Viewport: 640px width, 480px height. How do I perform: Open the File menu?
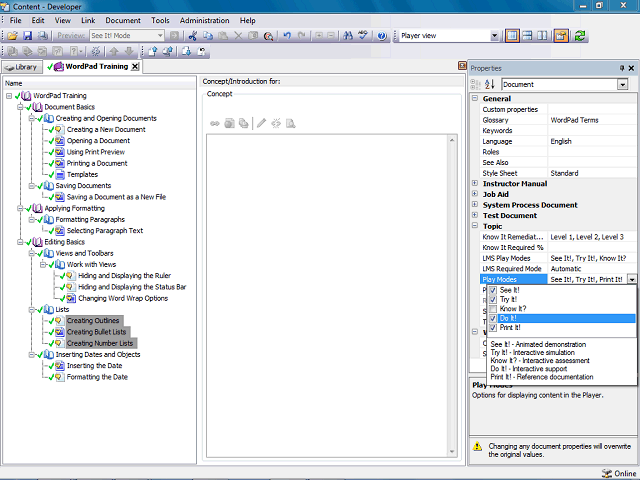click(16, 20)
